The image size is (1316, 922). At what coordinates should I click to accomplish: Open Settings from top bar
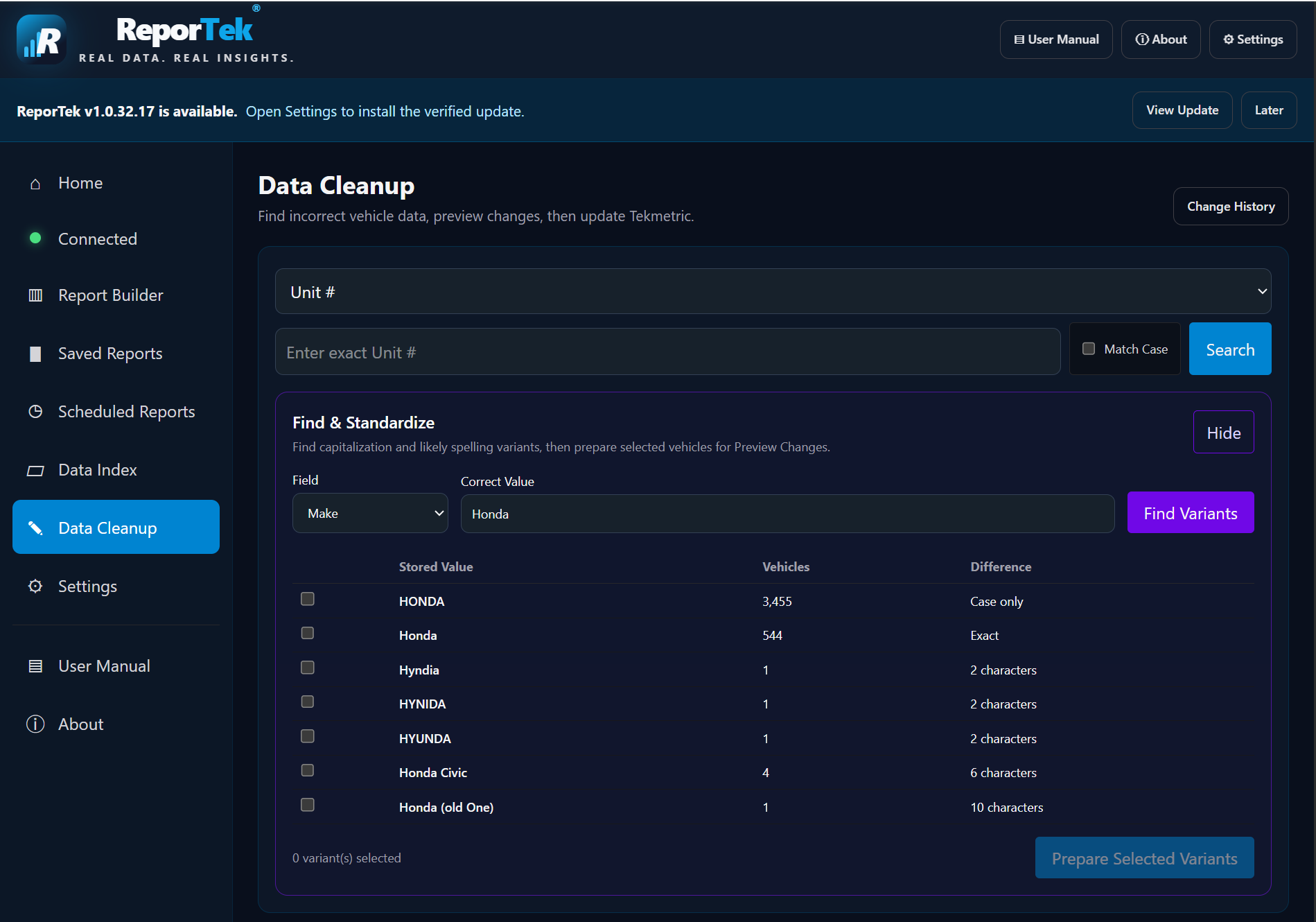pos(1252,40)
